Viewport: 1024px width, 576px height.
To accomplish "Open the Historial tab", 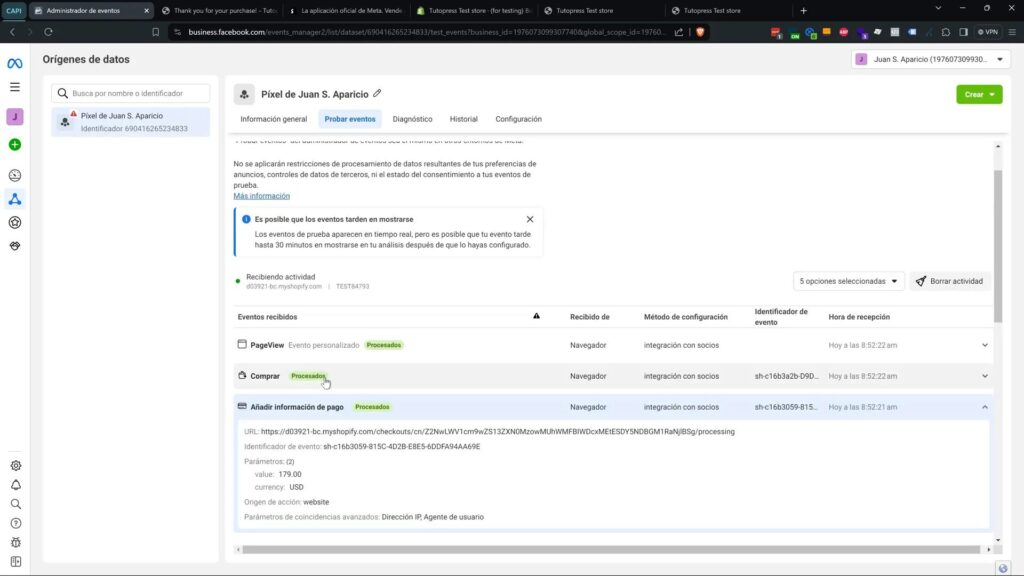I will pyautogui.click(x=464, y=119).
